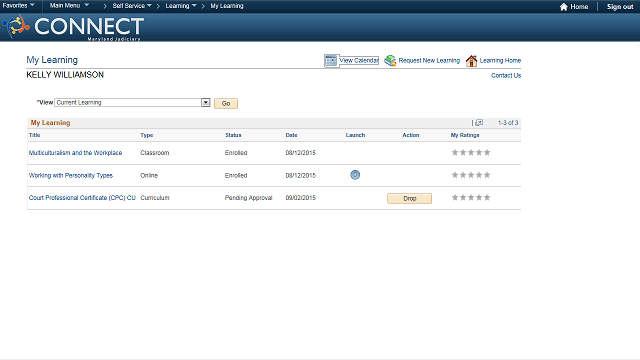Viewport: 640px width, 360px height.
Task: Open the Main Menu dropdown
Action: (69, 5)
